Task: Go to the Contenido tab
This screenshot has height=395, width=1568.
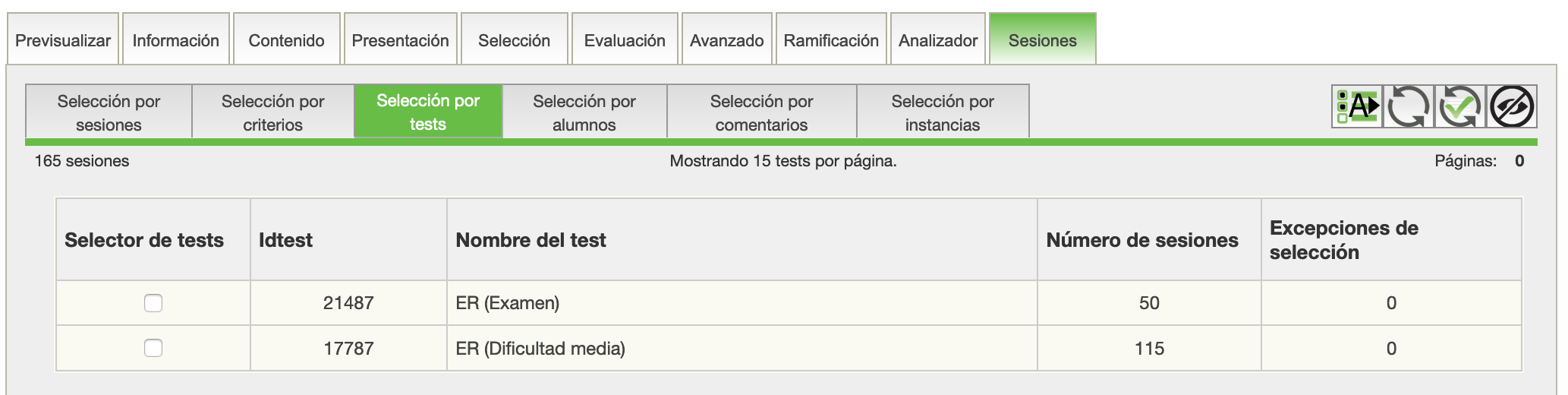Action: pos(286,40)
